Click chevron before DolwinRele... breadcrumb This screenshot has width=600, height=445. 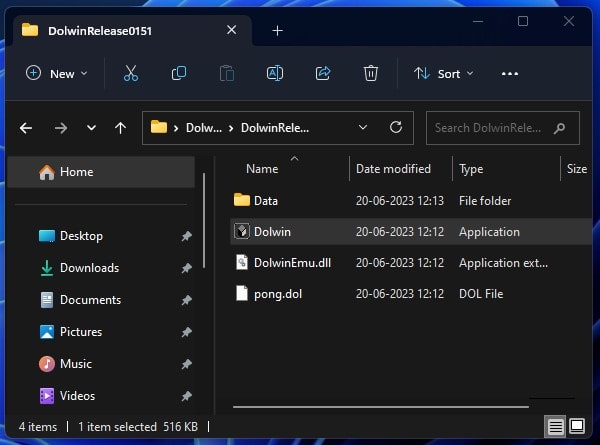[231, 128]
